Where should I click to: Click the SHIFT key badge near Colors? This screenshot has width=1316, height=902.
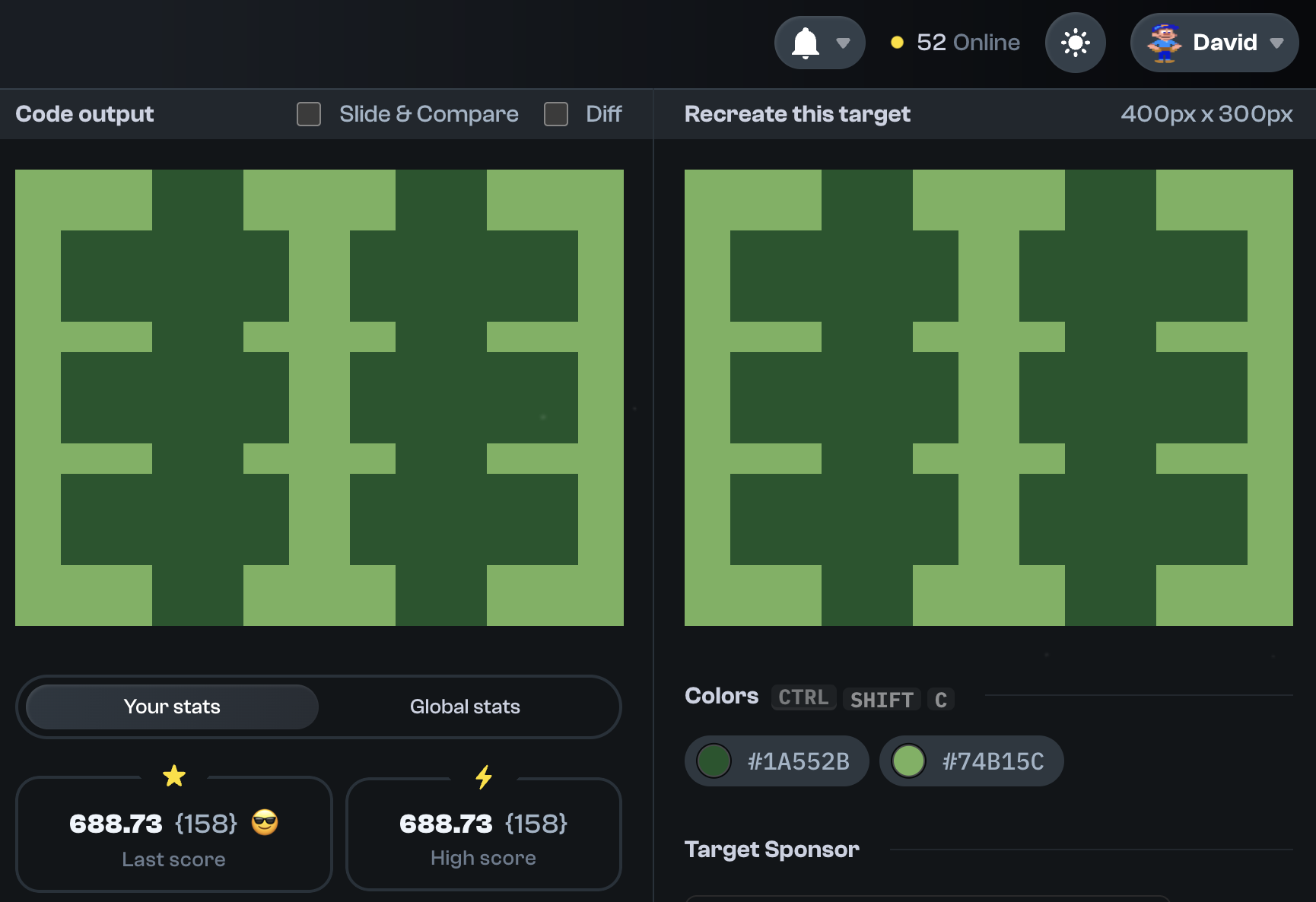tap(882, 699)
